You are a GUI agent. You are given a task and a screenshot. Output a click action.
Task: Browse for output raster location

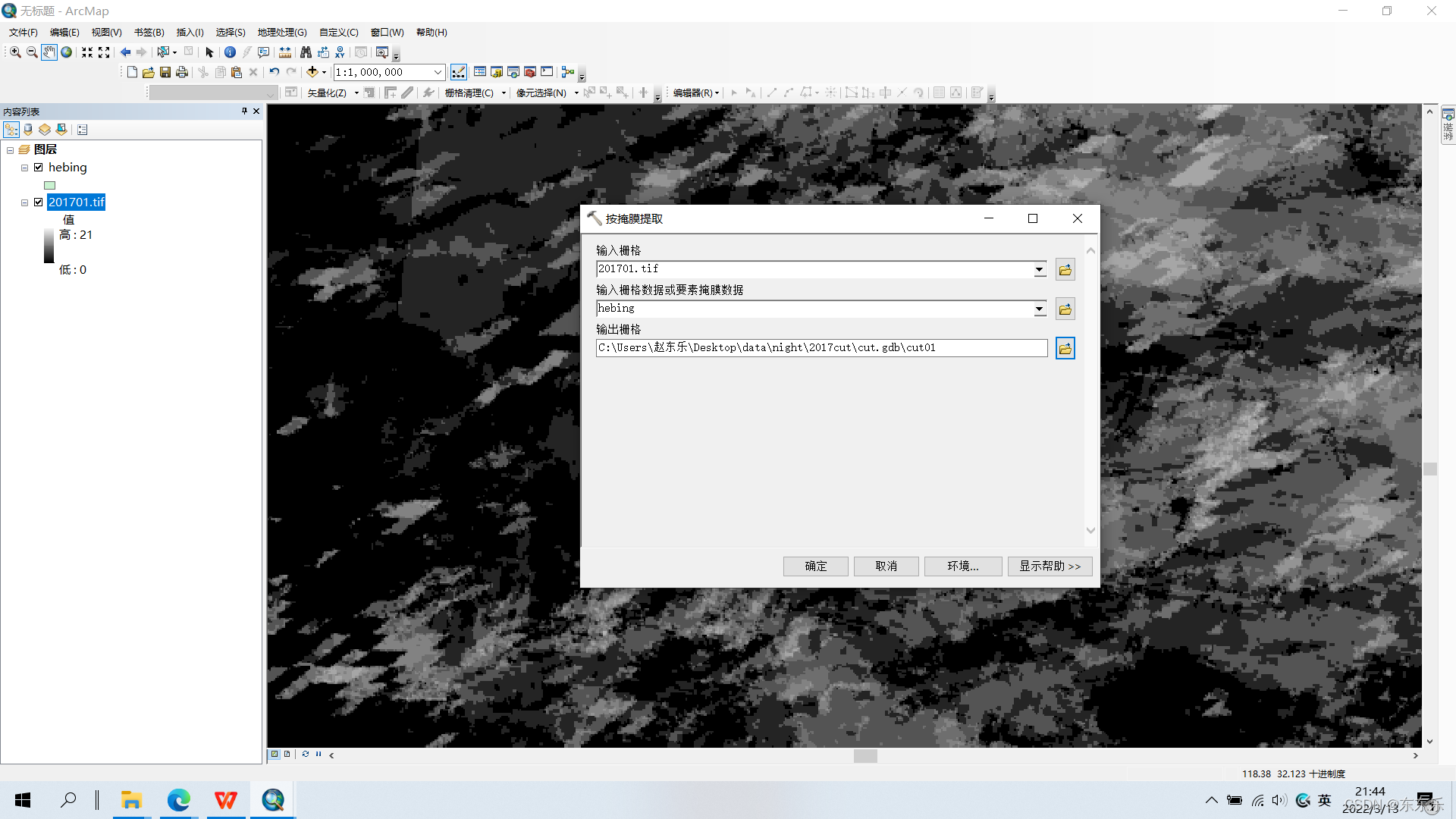click(1065, 348)
